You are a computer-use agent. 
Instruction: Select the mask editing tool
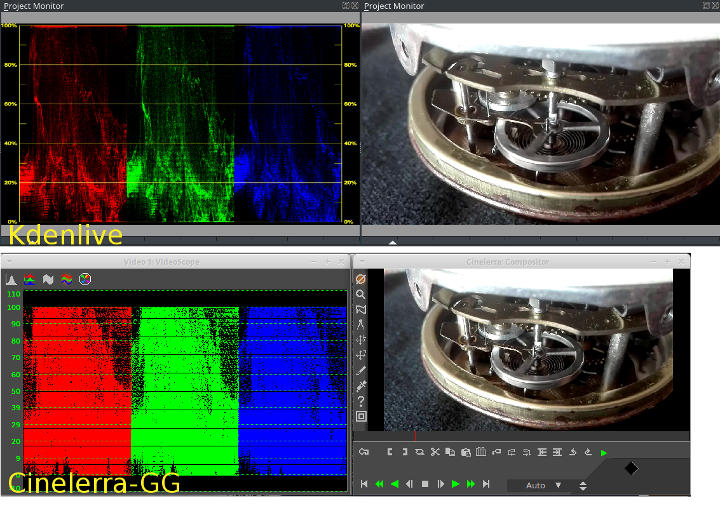click(361, 309)
